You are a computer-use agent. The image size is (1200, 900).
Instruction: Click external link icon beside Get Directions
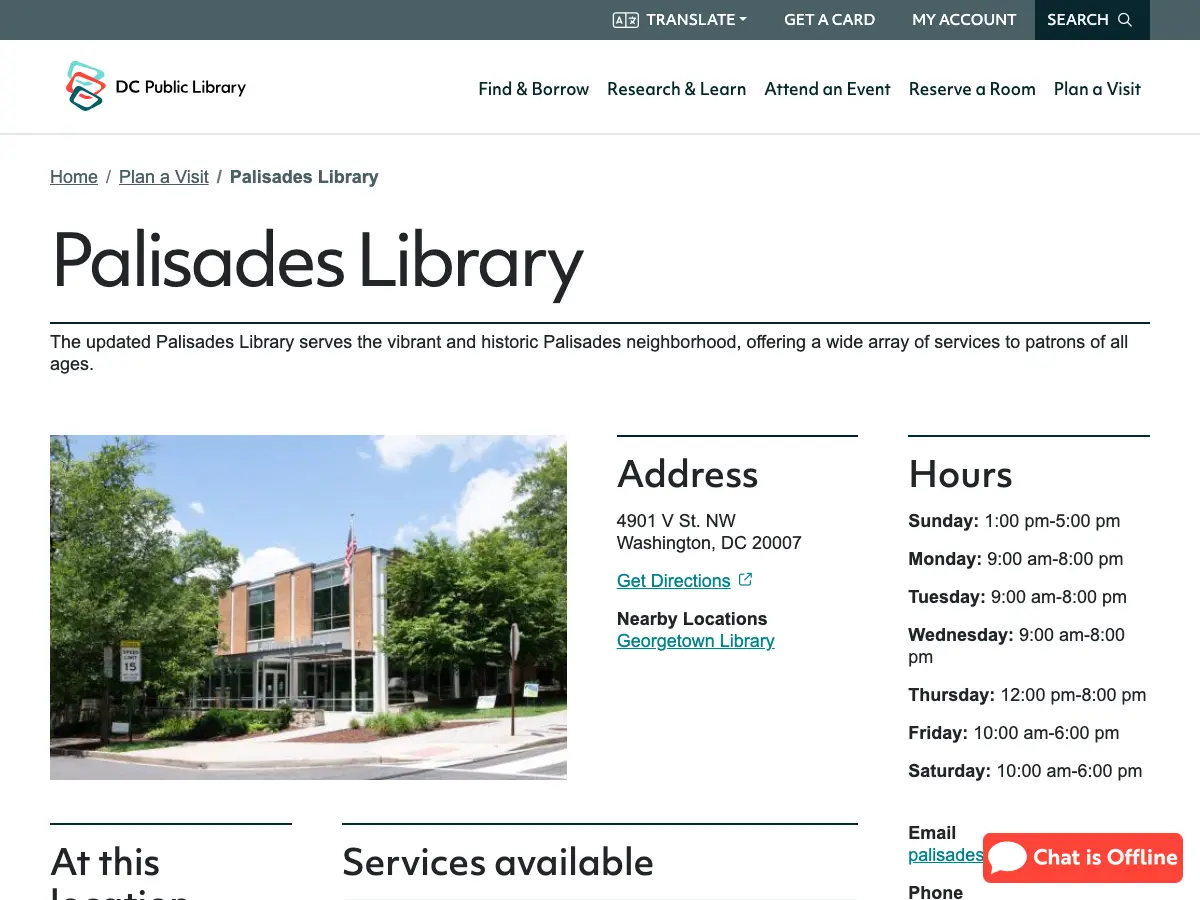click(x=745, y=580)
